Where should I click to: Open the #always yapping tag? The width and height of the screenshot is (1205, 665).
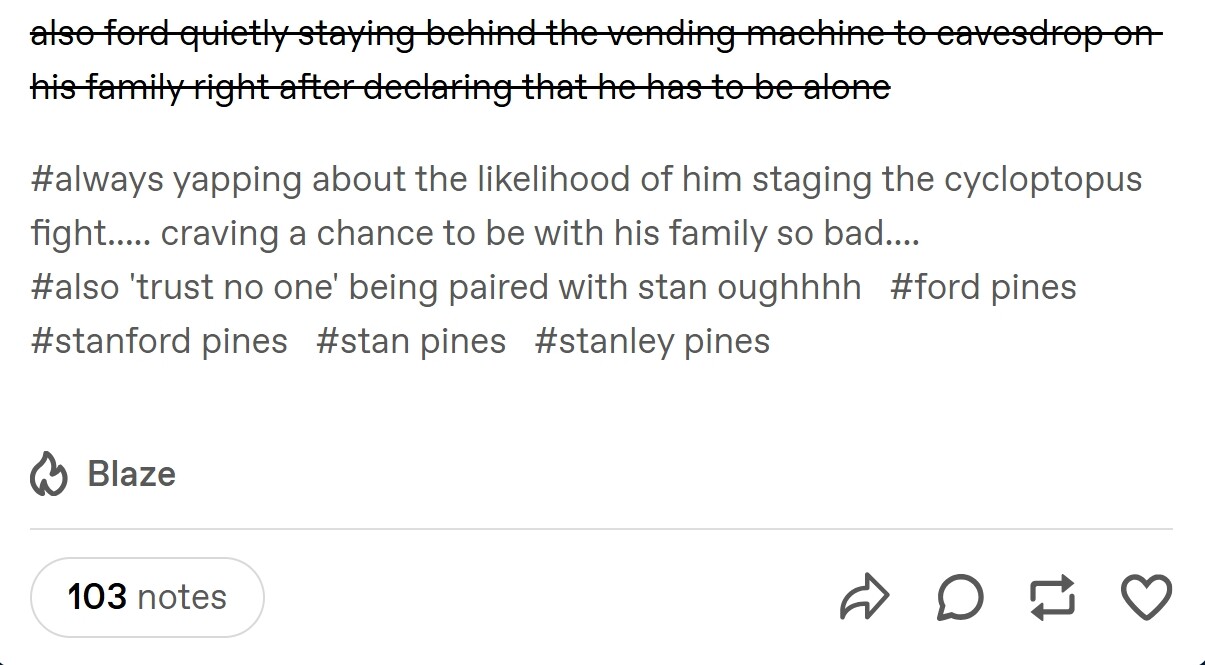tap(586, 180)
